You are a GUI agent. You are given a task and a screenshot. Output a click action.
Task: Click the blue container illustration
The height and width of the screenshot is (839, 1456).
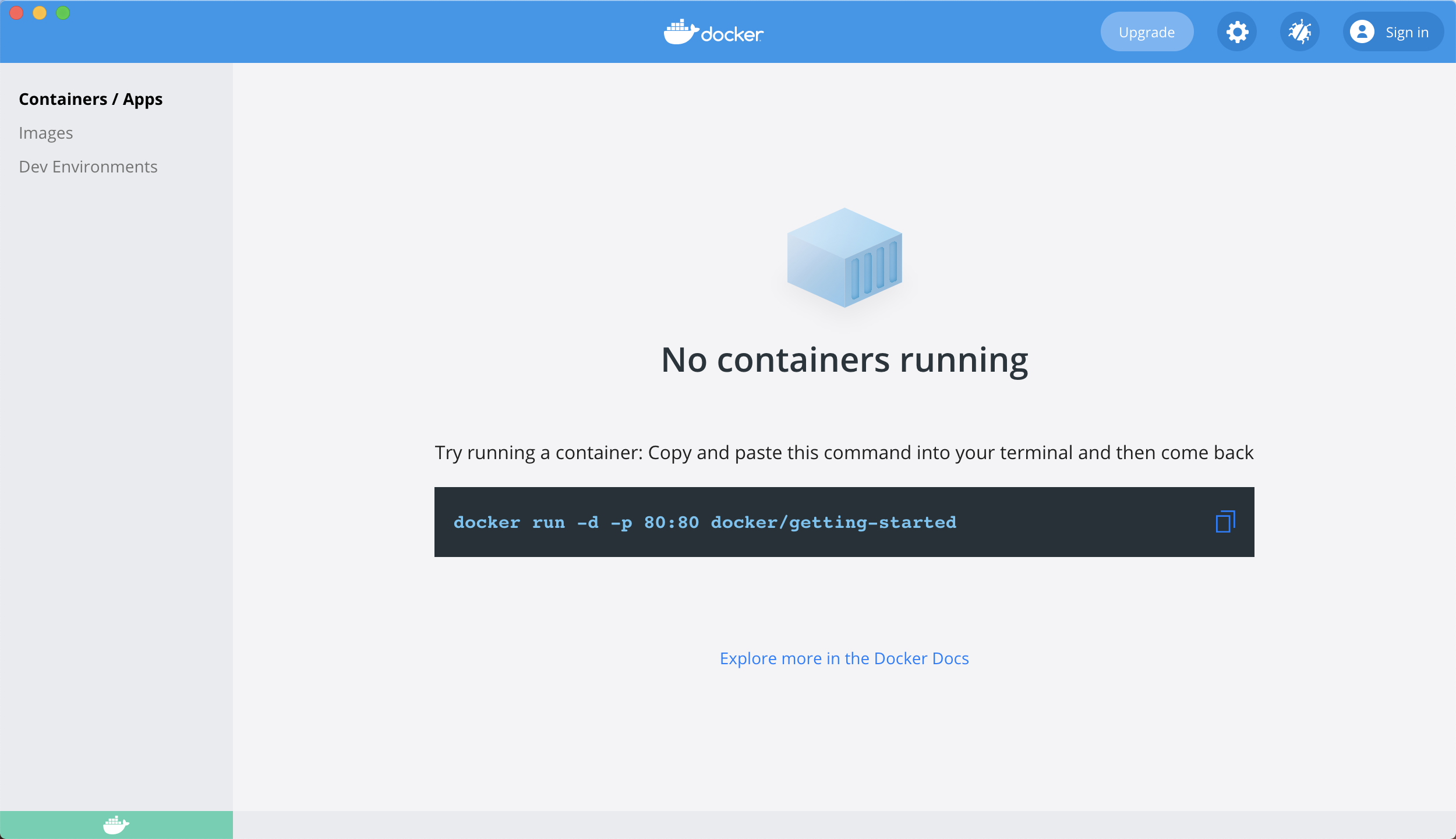click(844, 258)
